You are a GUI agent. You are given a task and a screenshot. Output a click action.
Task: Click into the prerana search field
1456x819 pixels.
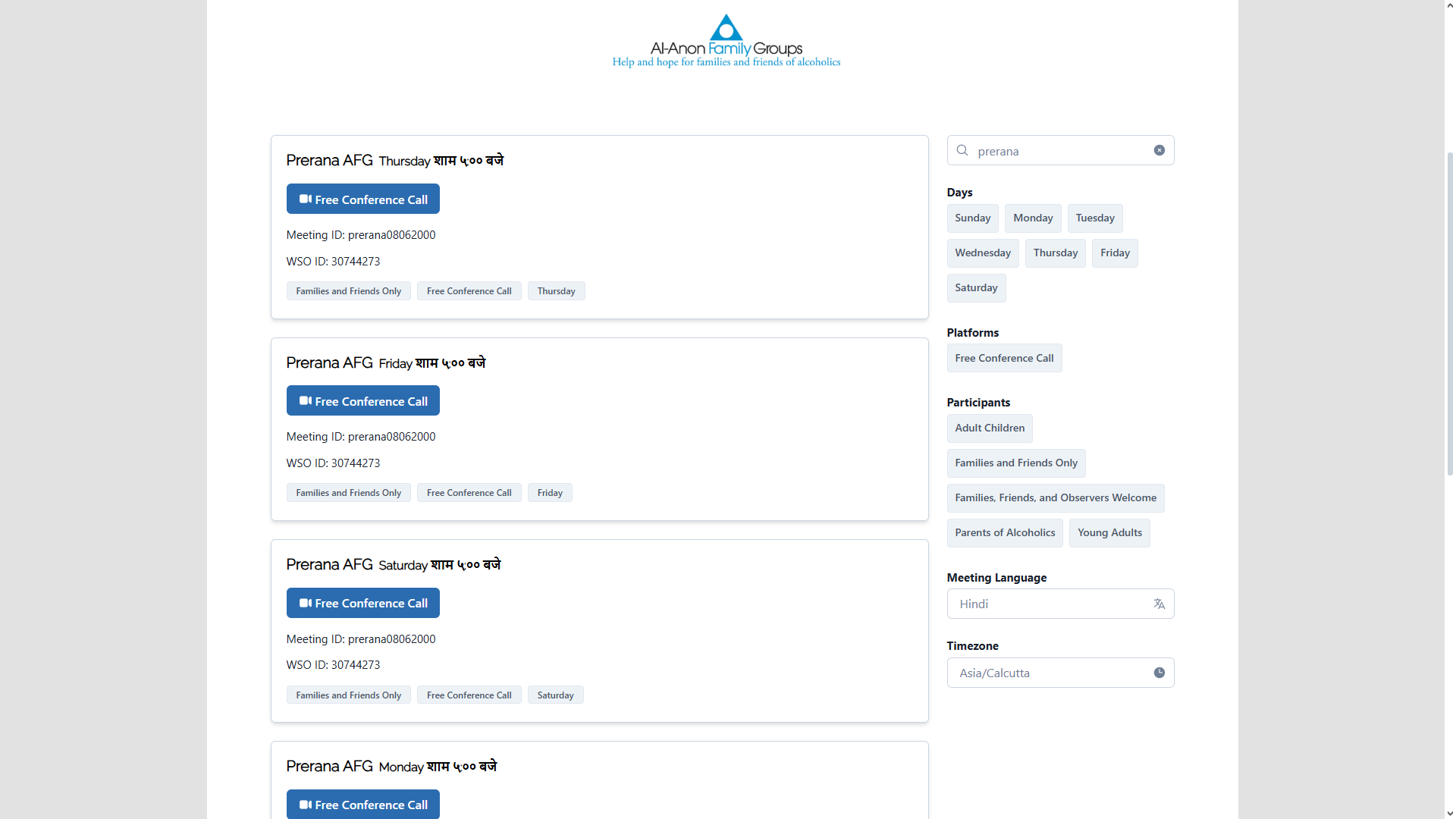(1061, 151)
